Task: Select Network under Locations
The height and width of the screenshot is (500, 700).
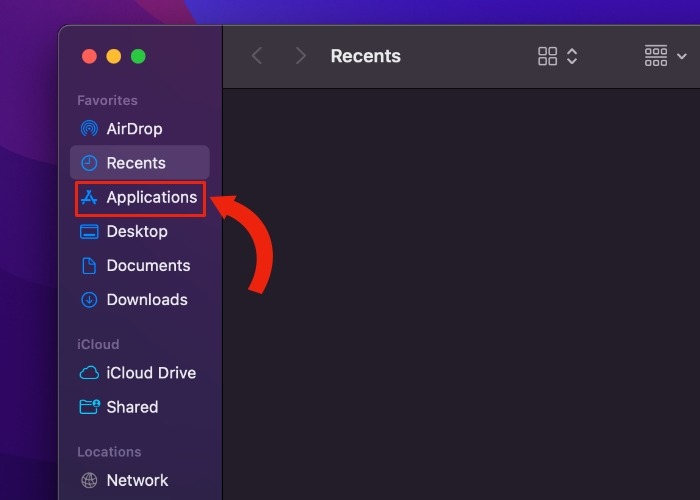Action: coord(137,481)
